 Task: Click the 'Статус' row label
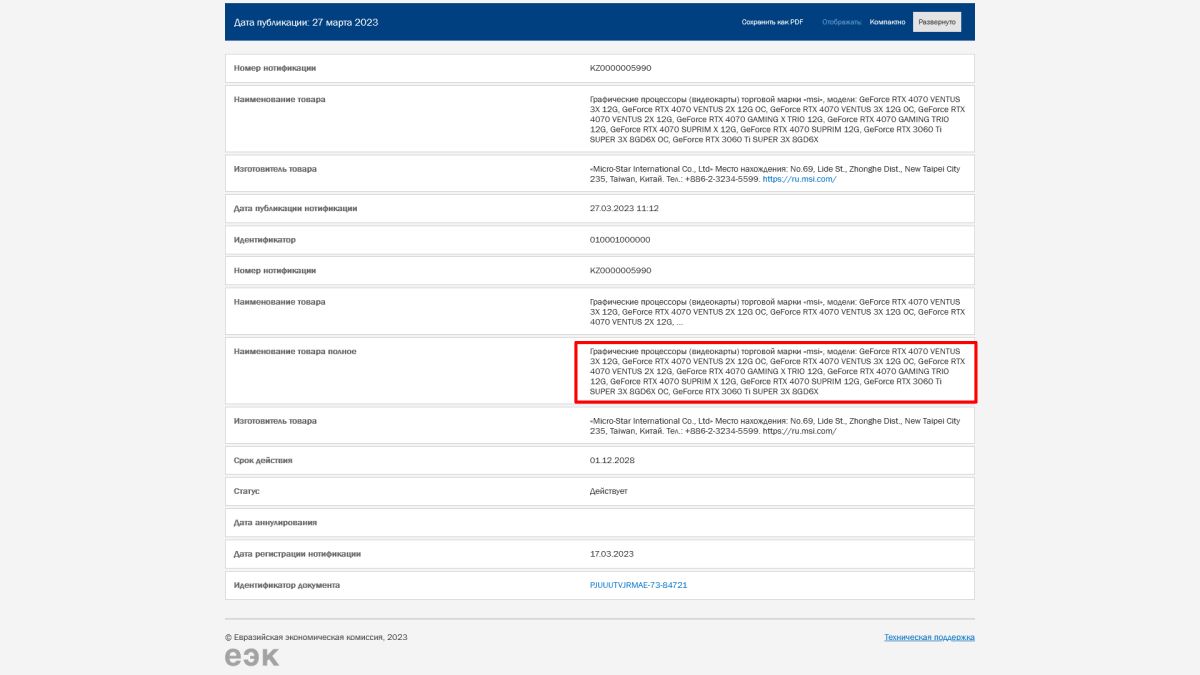(246, 492)
